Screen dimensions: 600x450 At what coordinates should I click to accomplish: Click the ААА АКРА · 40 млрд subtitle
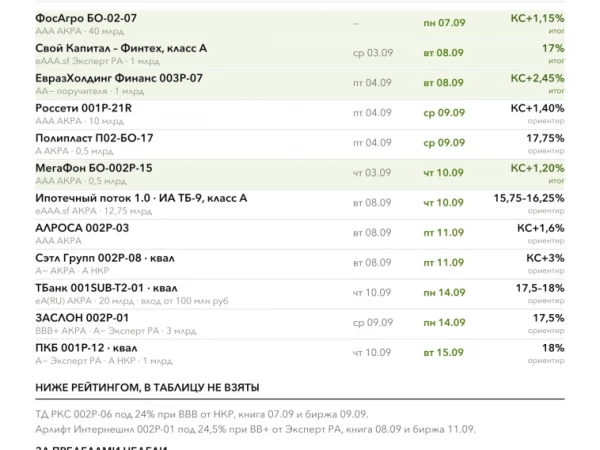tap(80, 31)
